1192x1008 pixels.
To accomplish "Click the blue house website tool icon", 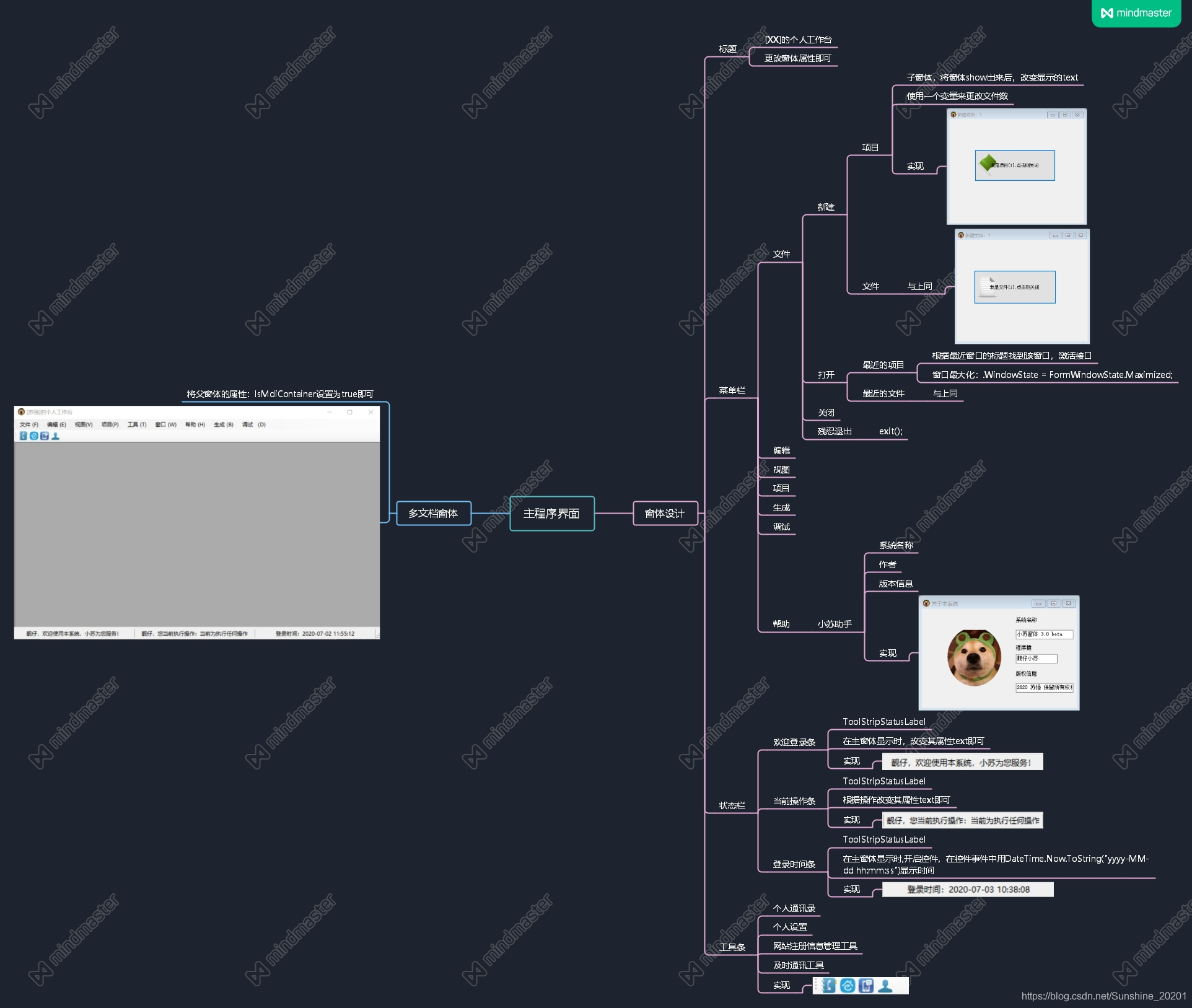I will click(x=848, y=986).
